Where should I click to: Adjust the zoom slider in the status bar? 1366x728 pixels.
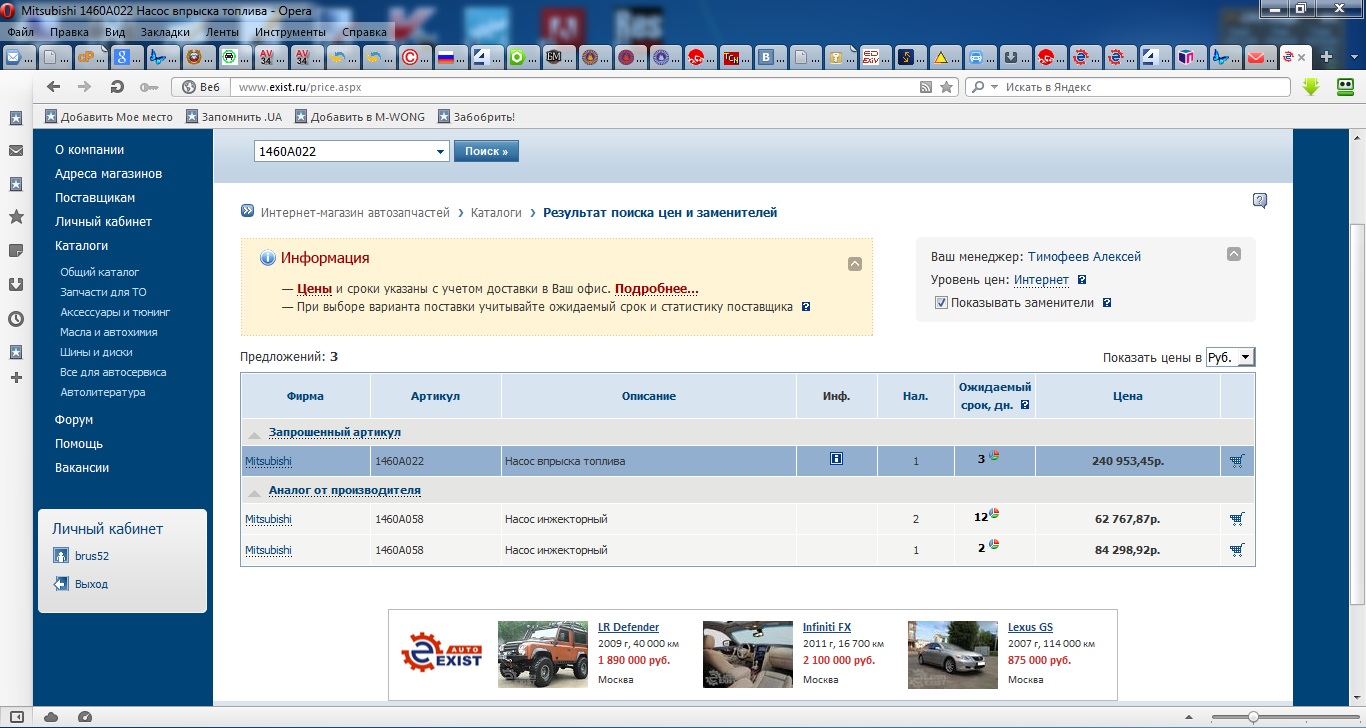pos(1252,717)
